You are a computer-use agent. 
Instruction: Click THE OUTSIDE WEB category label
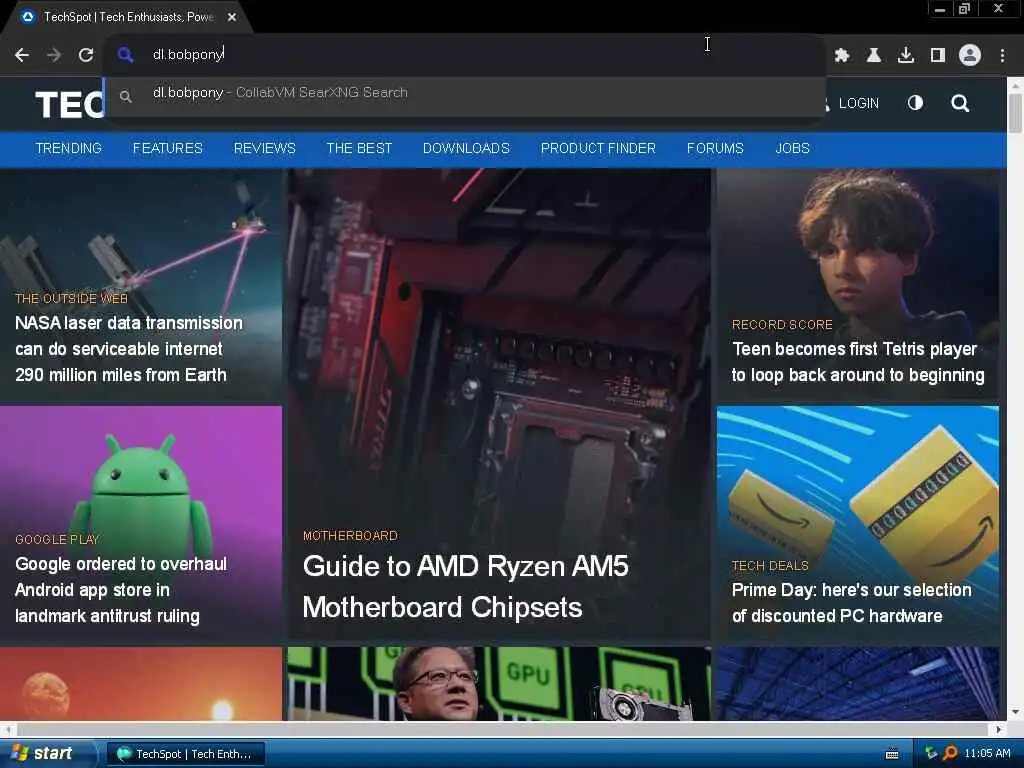(71, 298)
